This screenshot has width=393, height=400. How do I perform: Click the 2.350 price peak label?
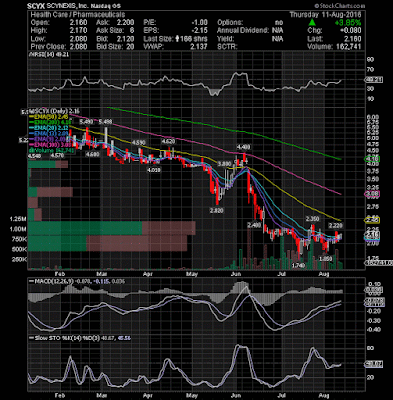pos(313,219)
